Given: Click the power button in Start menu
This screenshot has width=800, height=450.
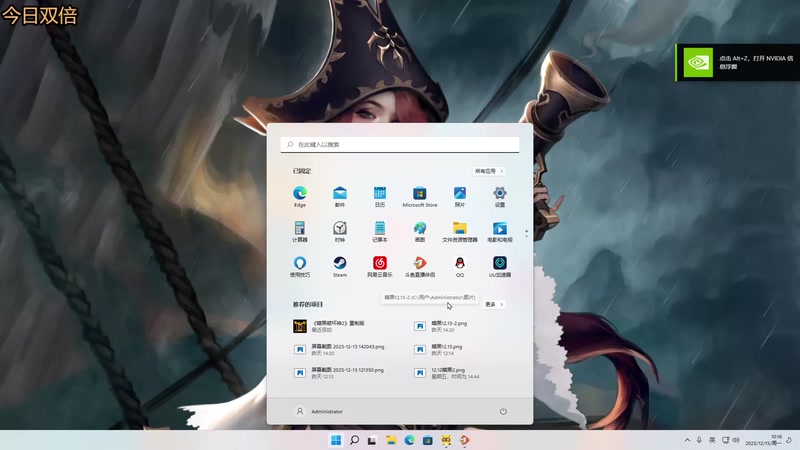Looking at the screenshot, I should [x=503, y=411].
